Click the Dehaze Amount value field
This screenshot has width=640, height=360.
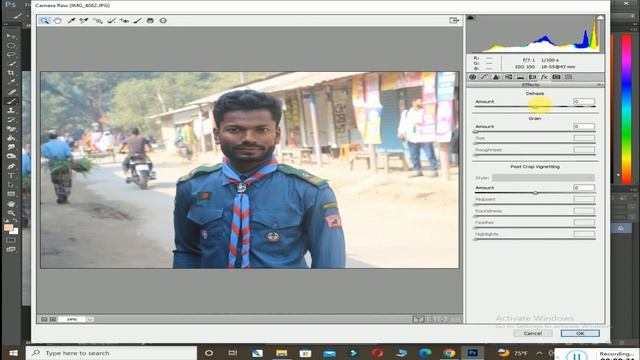584,101
